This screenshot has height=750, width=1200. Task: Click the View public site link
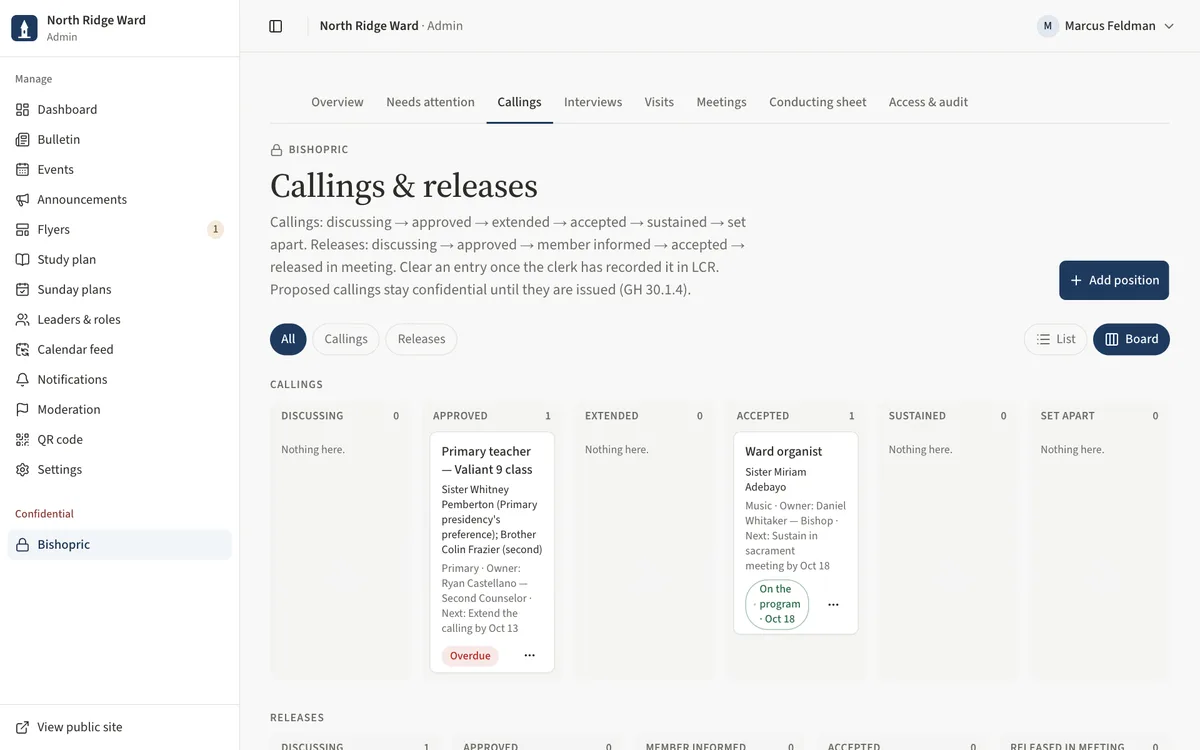[120, 727]
